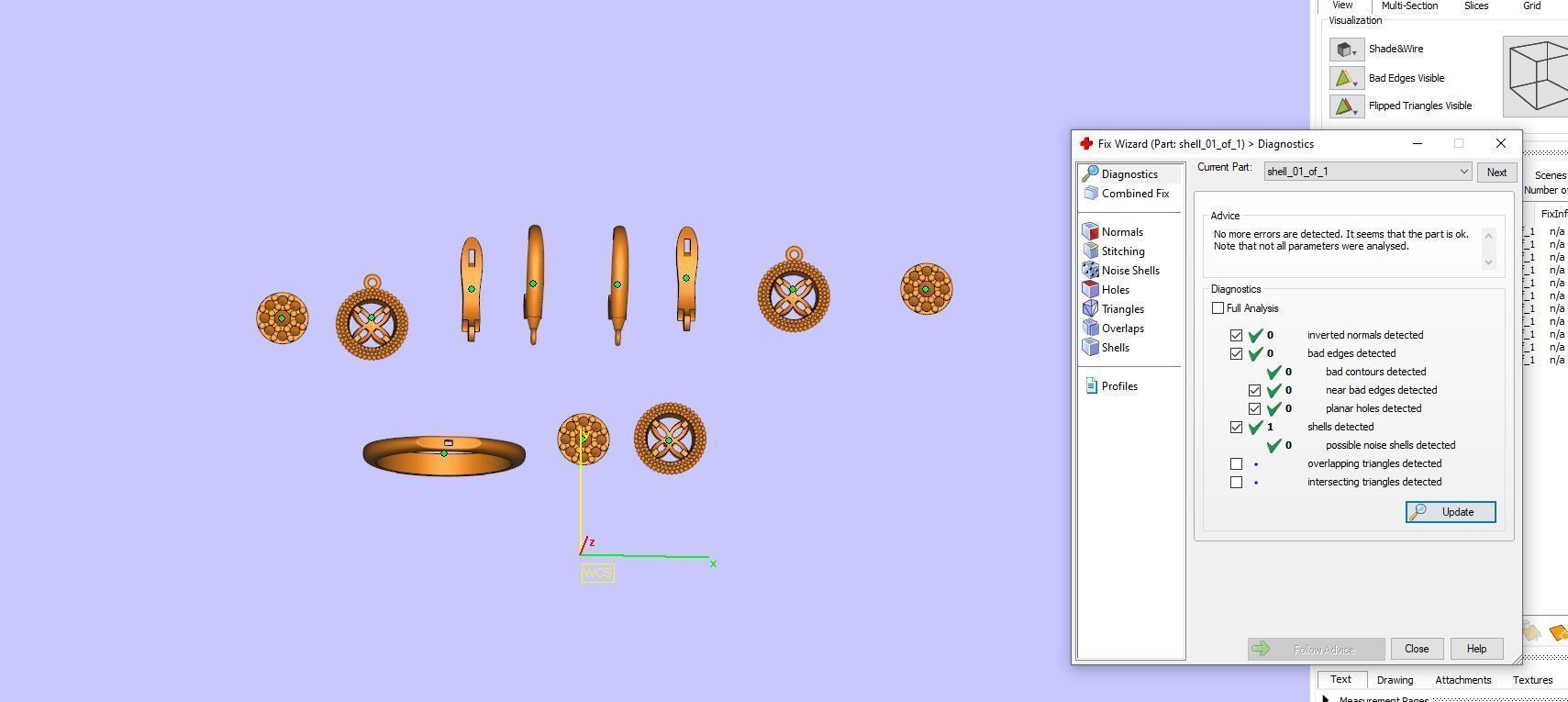Screen dimensions: 1568x702
Task: Uncheck inverted normals detected checkbox
Action: pyautogui.click(x=1236, y=336)
